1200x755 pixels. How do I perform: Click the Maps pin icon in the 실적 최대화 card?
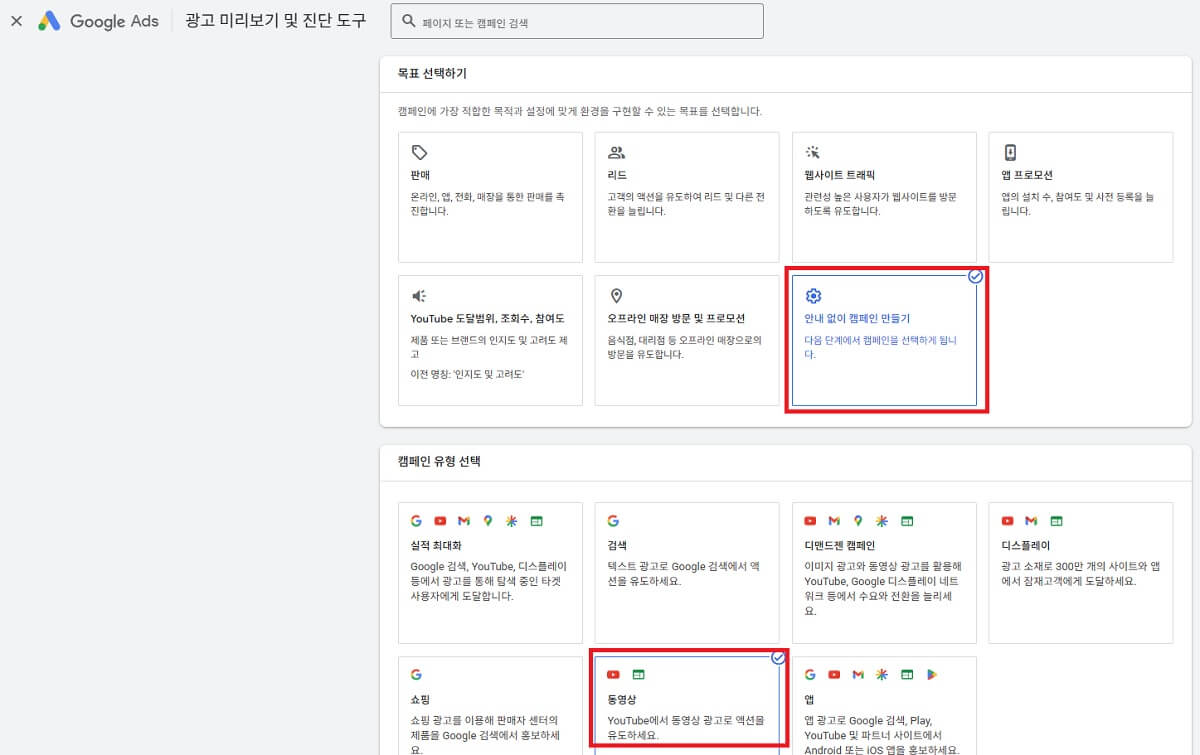click(488, 521)
